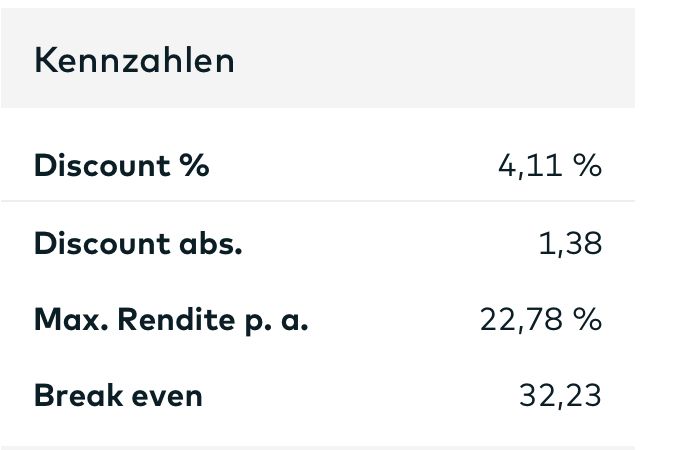Click the percent sign after 22,78

coord(588,320)
